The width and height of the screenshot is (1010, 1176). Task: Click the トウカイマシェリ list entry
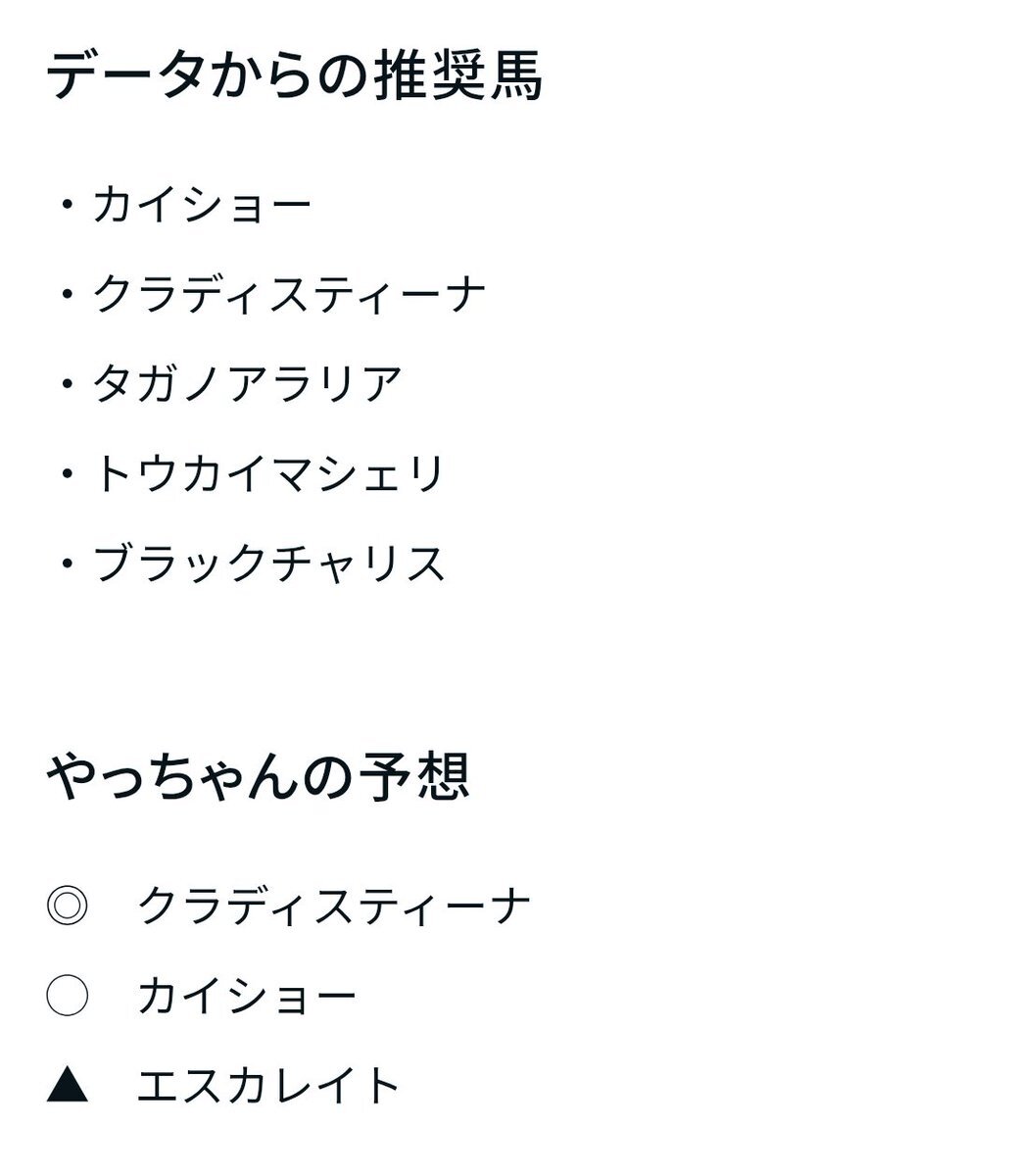[269, 474]
